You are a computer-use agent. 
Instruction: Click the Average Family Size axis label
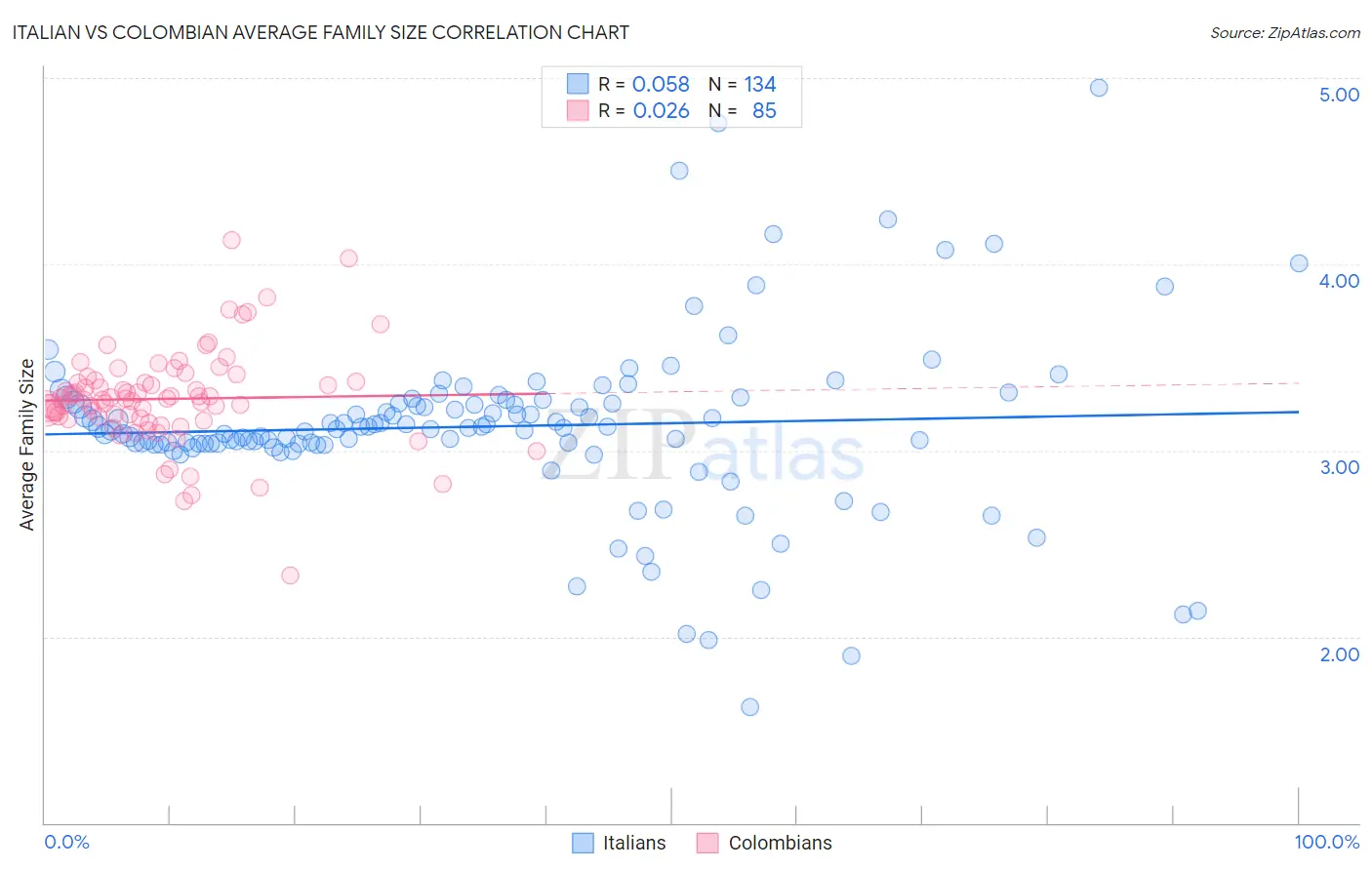pyautogui.click(x=27, y=445)
